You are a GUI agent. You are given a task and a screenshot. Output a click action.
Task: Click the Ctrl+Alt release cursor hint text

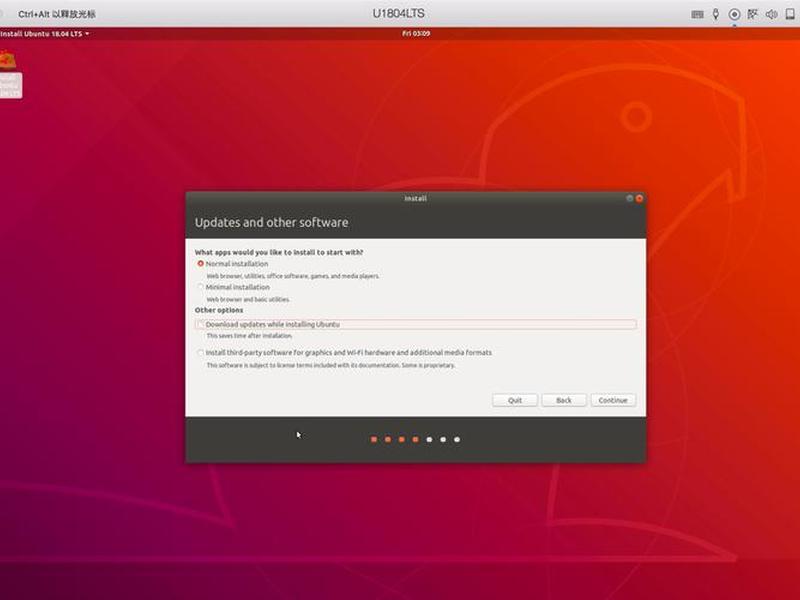point(57,14)
